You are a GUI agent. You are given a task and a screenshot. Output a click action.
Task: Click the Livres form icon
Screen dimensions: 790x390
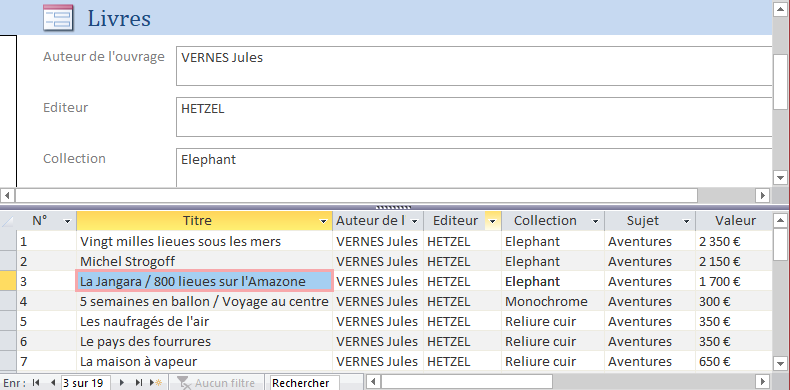(58, 18)
